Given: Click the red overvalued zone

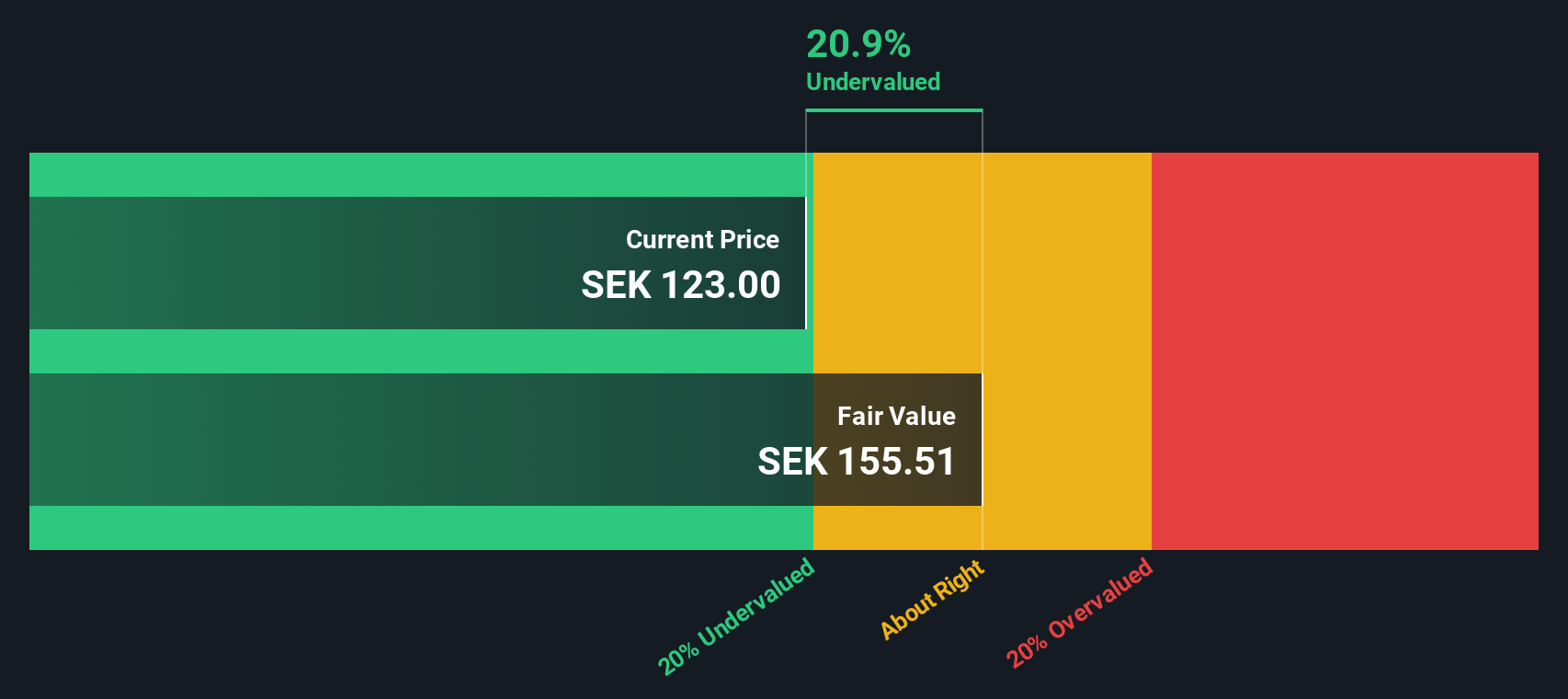Looking at the screenshot, I should [1344, 349].
